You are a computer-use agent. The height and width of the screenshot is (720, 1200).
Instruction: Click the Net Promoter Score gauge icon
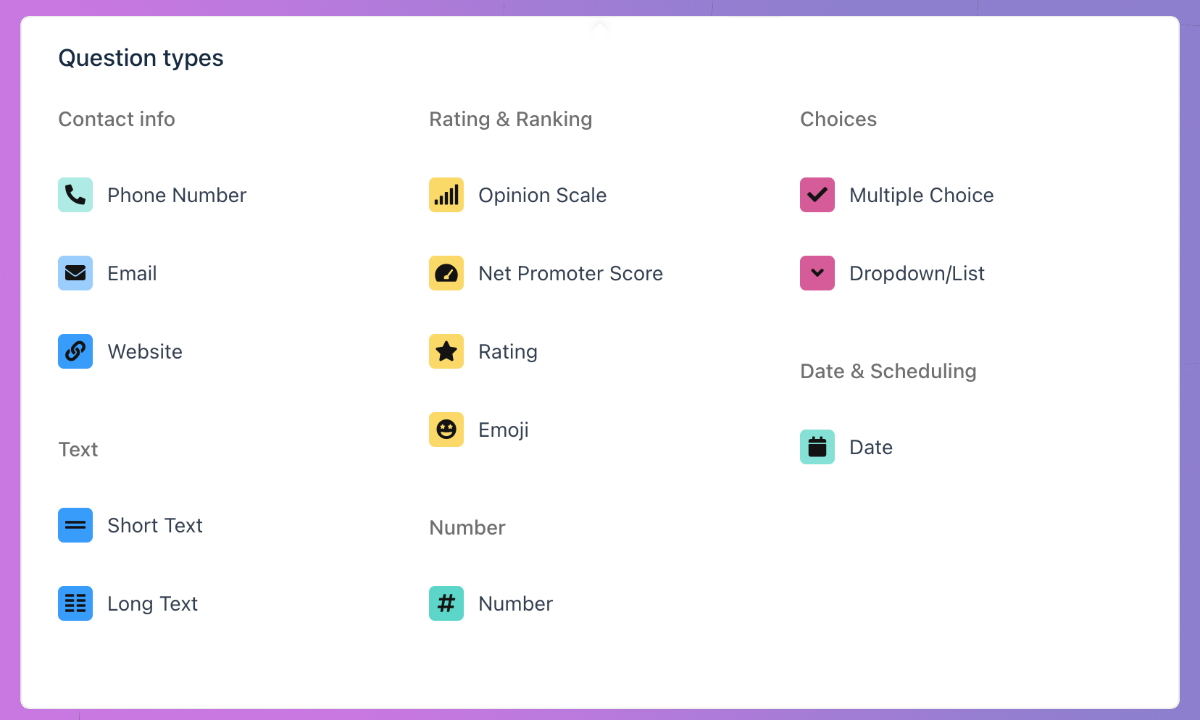tap(446, 273)
